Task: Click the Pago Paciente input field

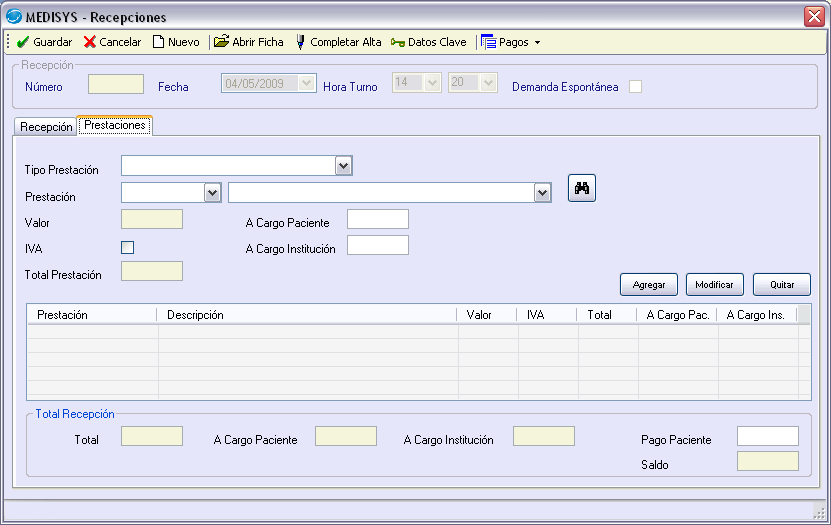Action: pyautogui.click(x=767, y=436)
